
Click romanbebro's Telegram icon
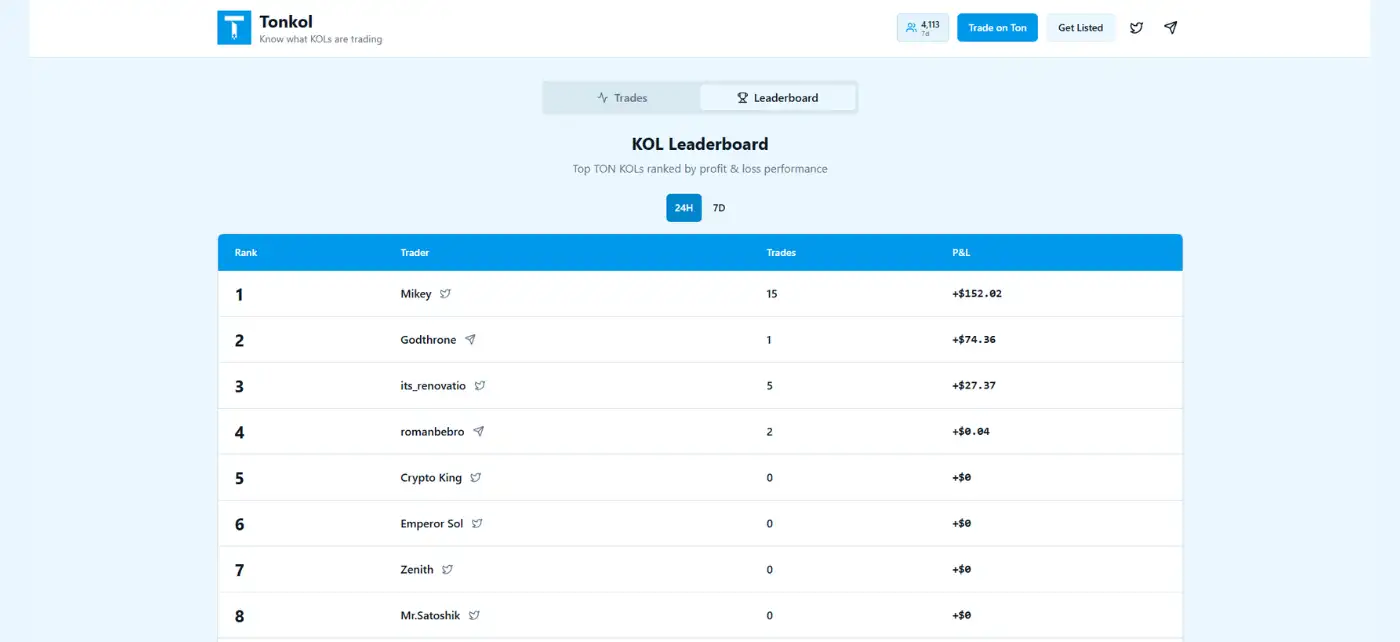[479, 432]
